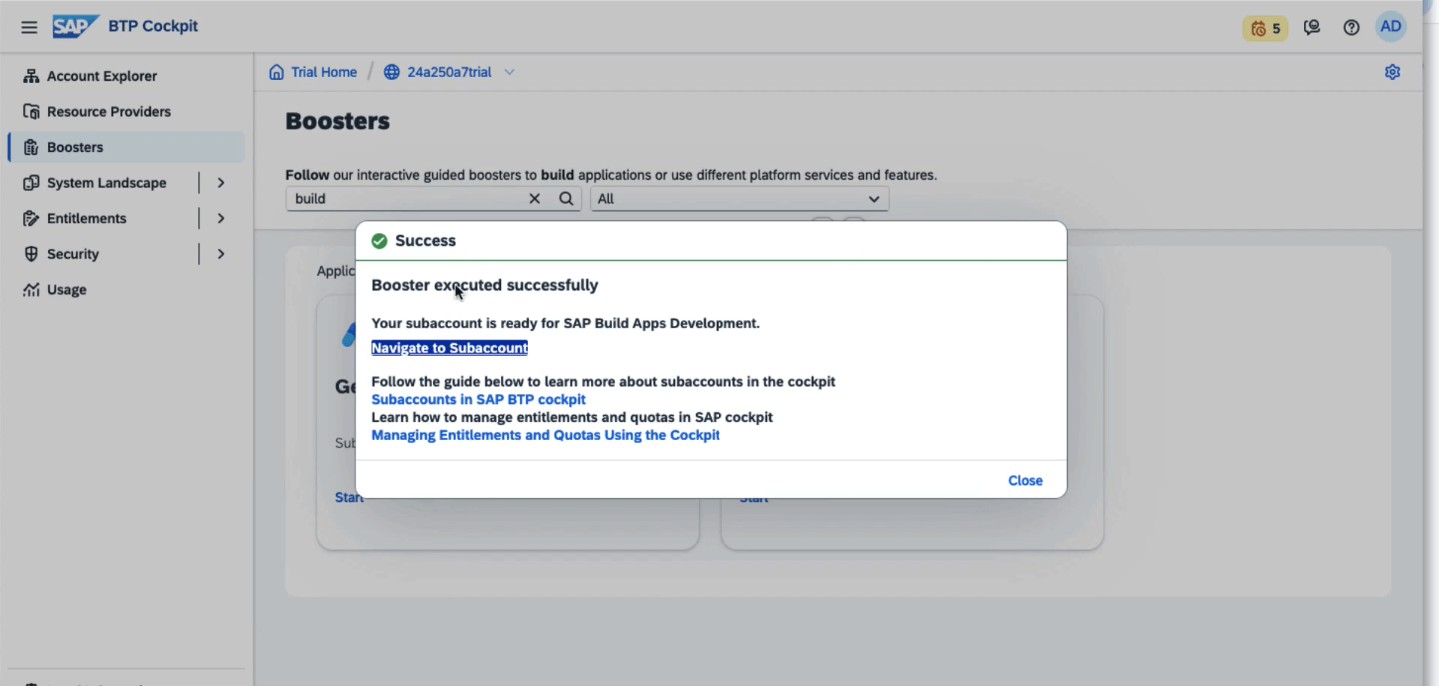Open the AD user profile avatar
The image size is (1439, 686).
[1390, 27]
